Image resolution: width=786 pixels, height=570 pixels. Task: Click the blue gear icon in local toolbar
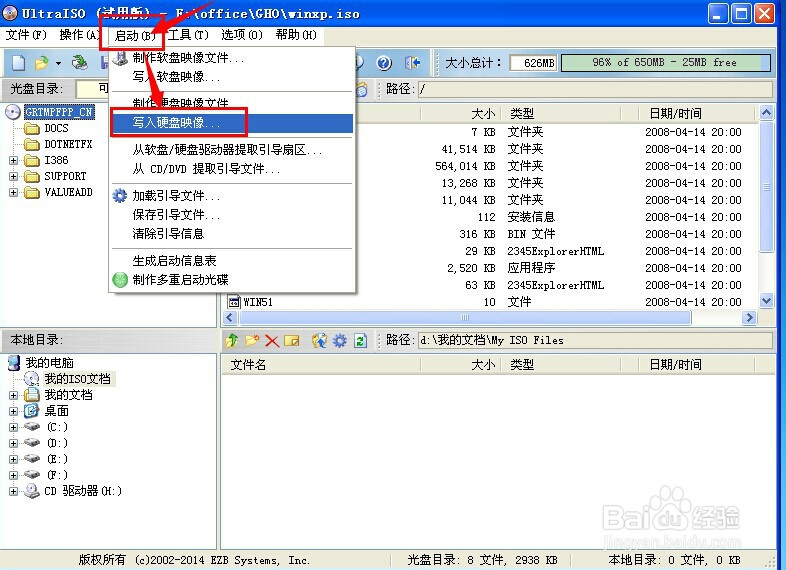[340, 341]
